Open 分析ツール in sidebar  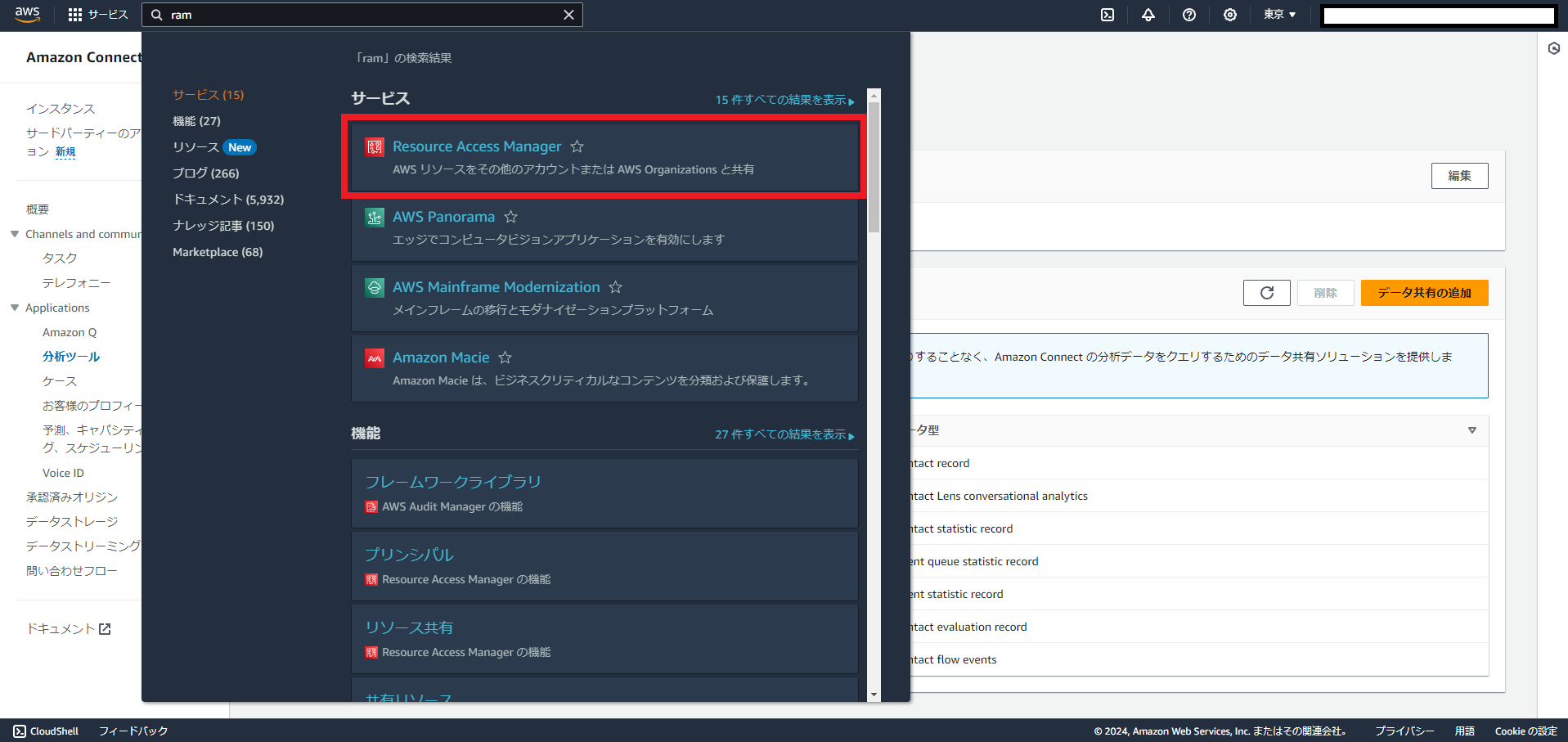pos(71,357)
